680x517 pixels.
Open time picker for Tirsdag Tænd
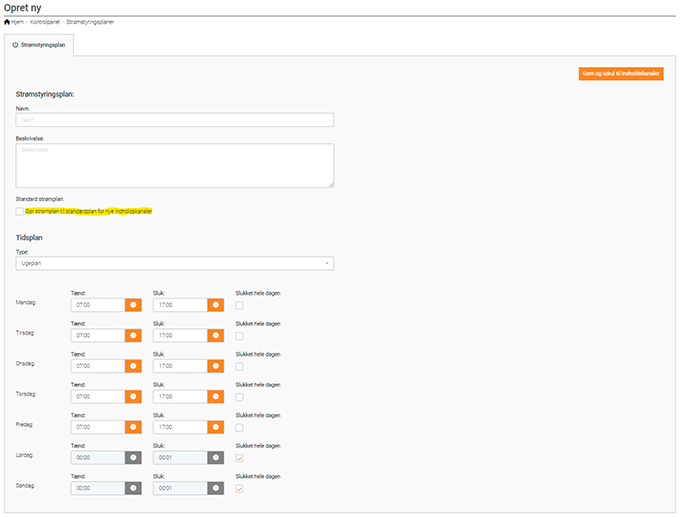pos(133,335)
